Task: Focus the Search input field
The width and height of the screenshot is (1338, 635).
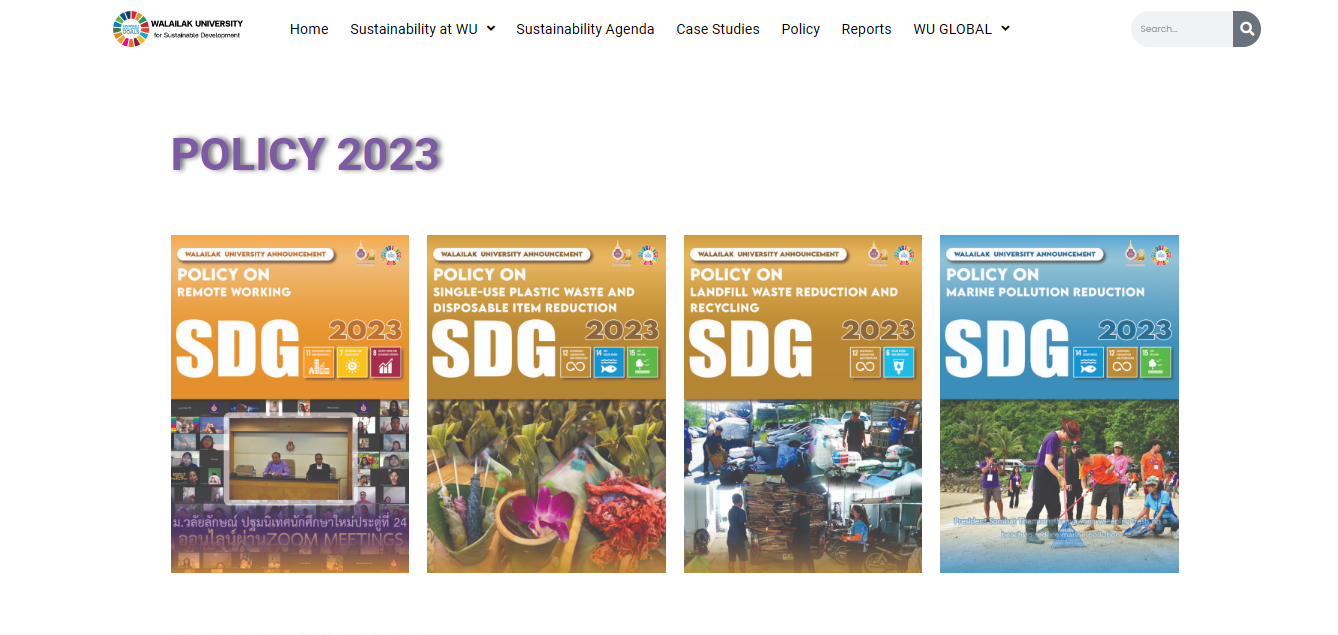Action: click(1182, 29)
